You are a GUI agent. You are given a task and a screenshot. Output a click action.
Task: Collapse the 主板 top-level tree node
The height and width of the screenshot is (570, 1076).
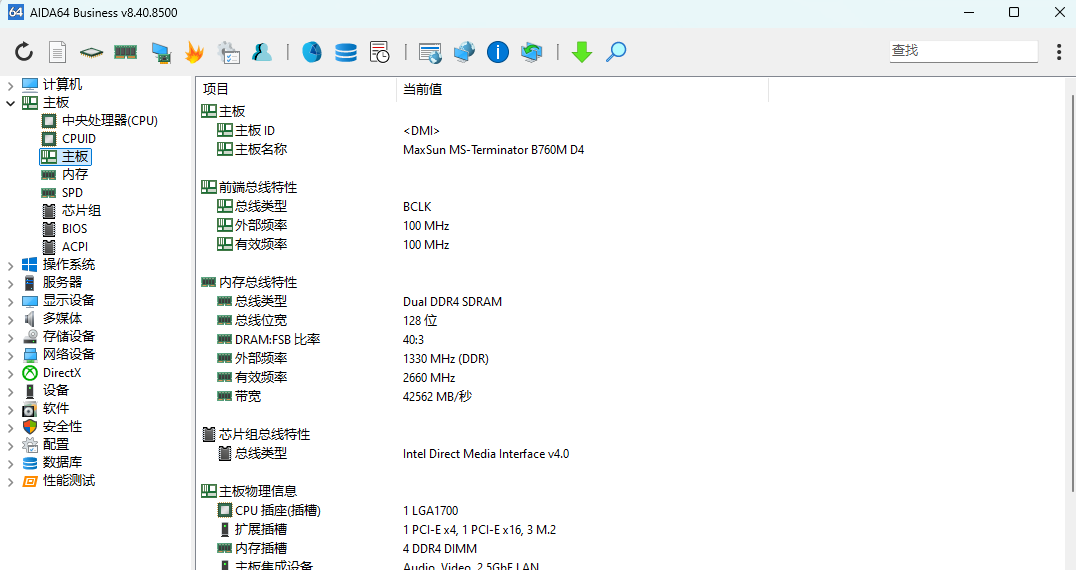tap(10, 103)
